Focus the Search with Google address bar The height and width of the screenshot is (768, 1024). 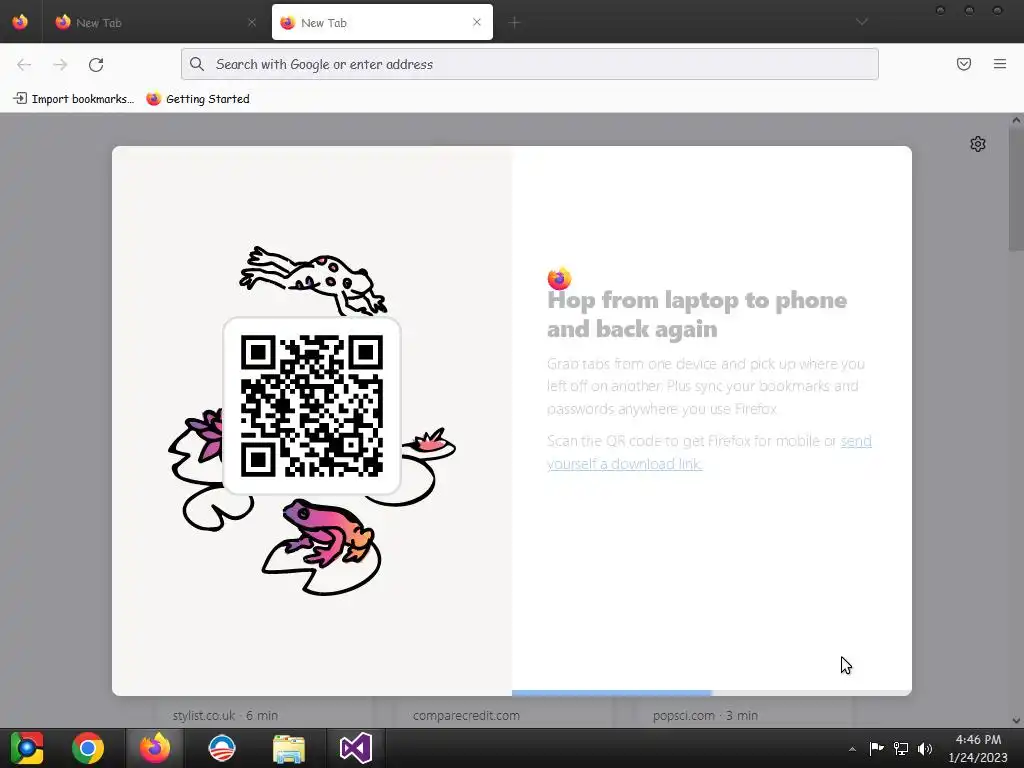(x=530, y=64)
